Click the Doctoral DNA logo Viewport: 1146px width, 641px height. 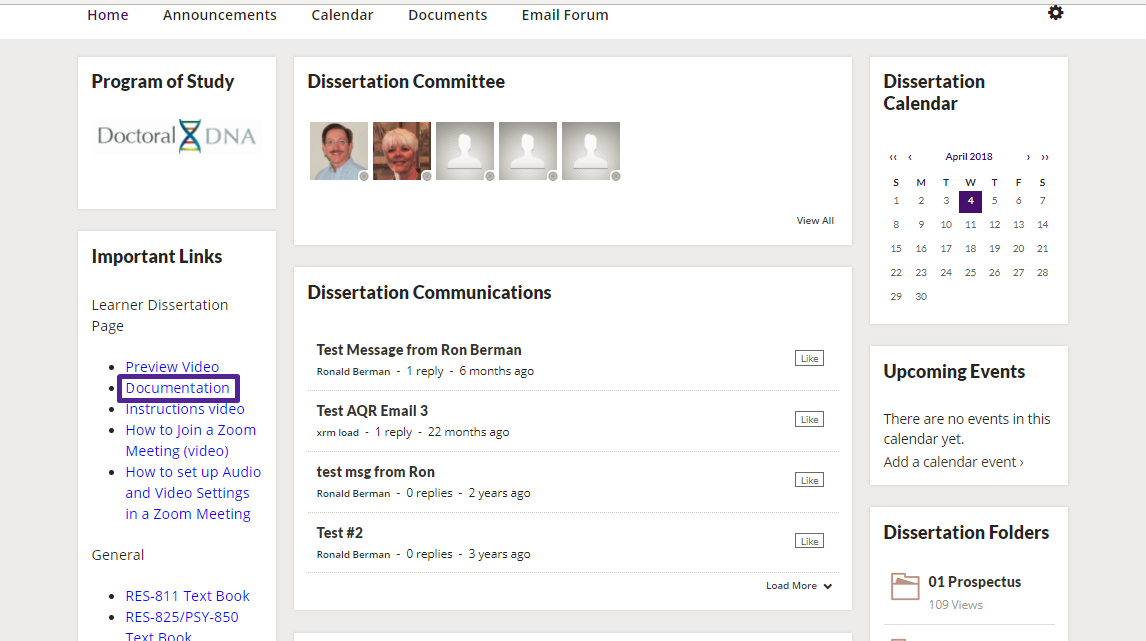(177, 136)
